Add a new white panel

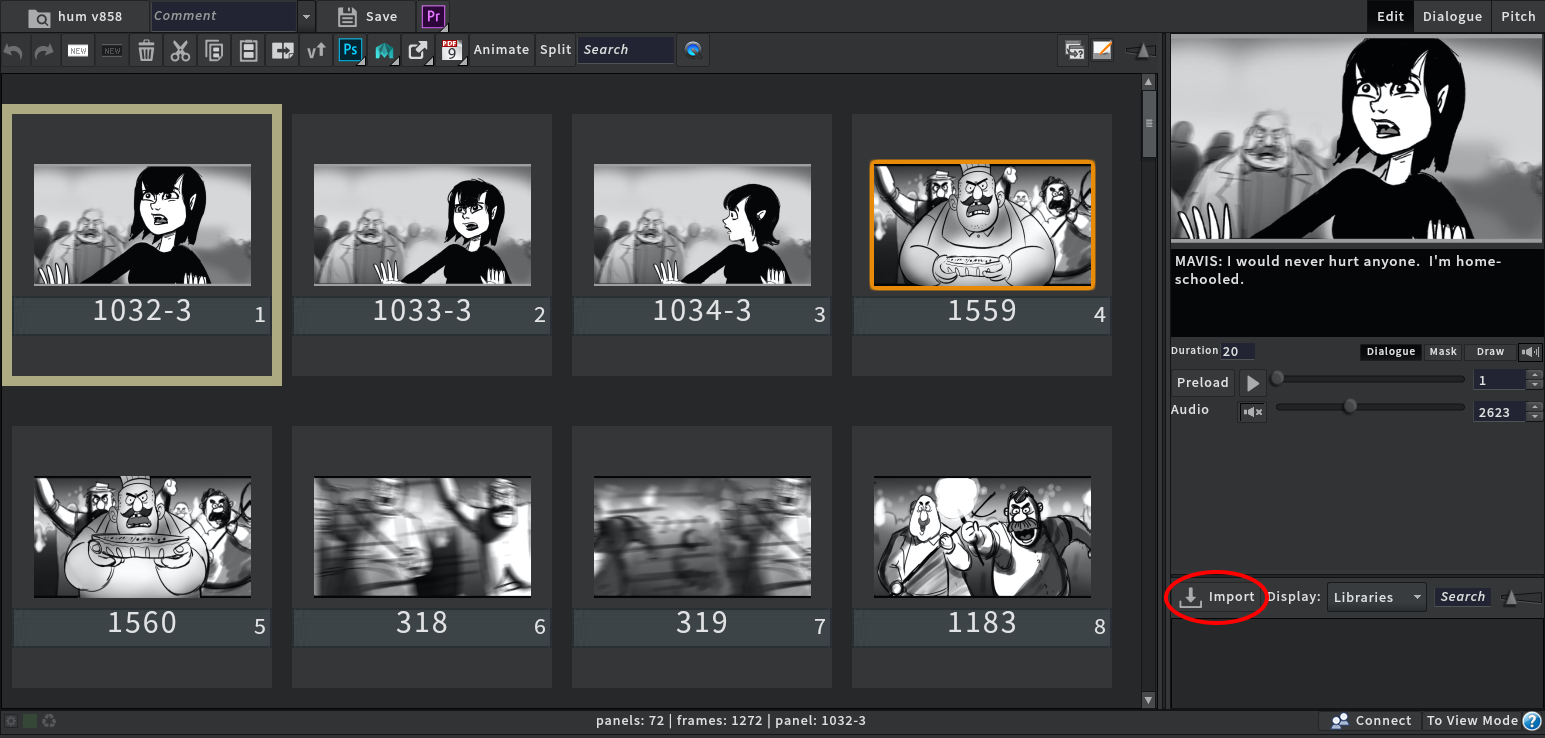[x=78, y=50]
